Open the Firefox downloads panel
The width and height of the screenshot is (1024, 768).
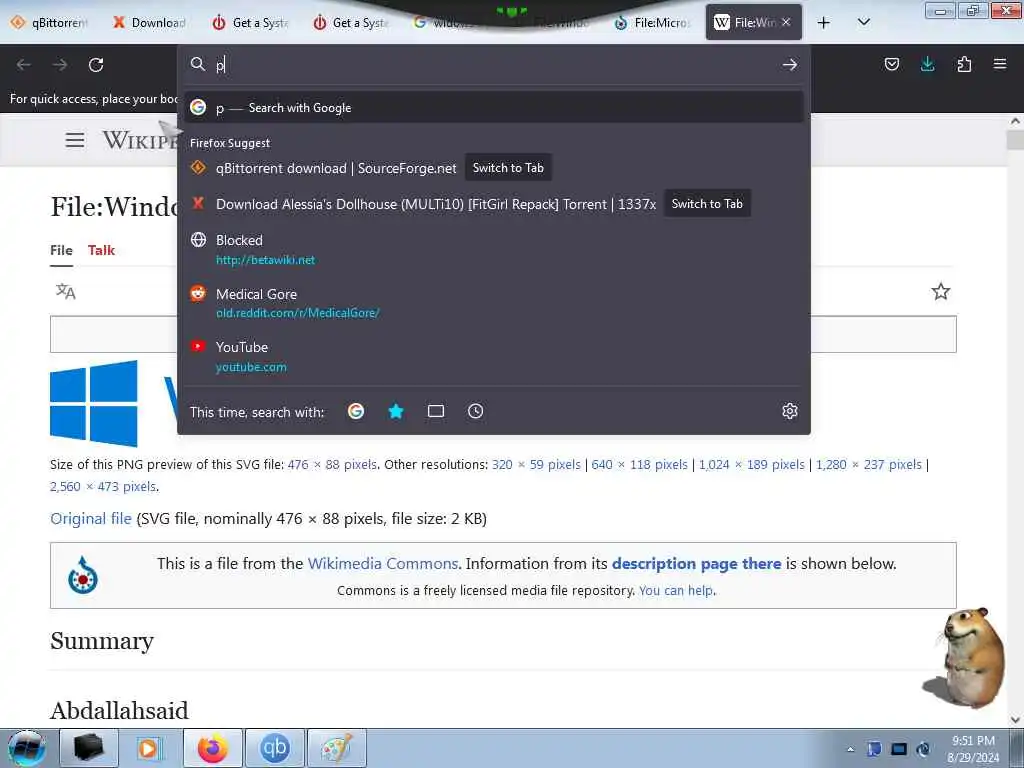(x=927, y=64)
